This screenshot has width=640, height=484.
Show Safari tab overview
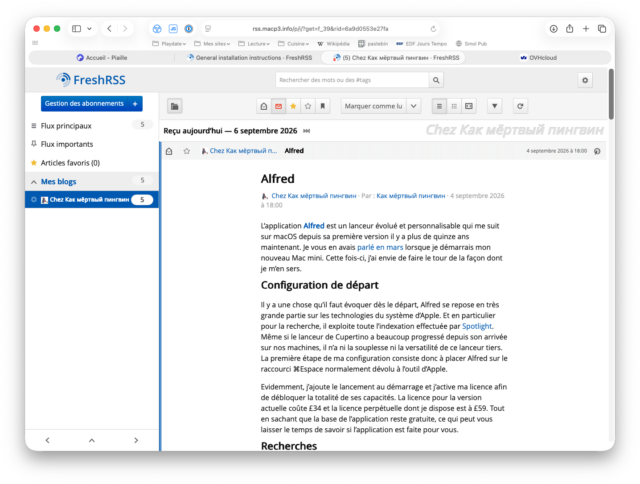click(602, 29)
